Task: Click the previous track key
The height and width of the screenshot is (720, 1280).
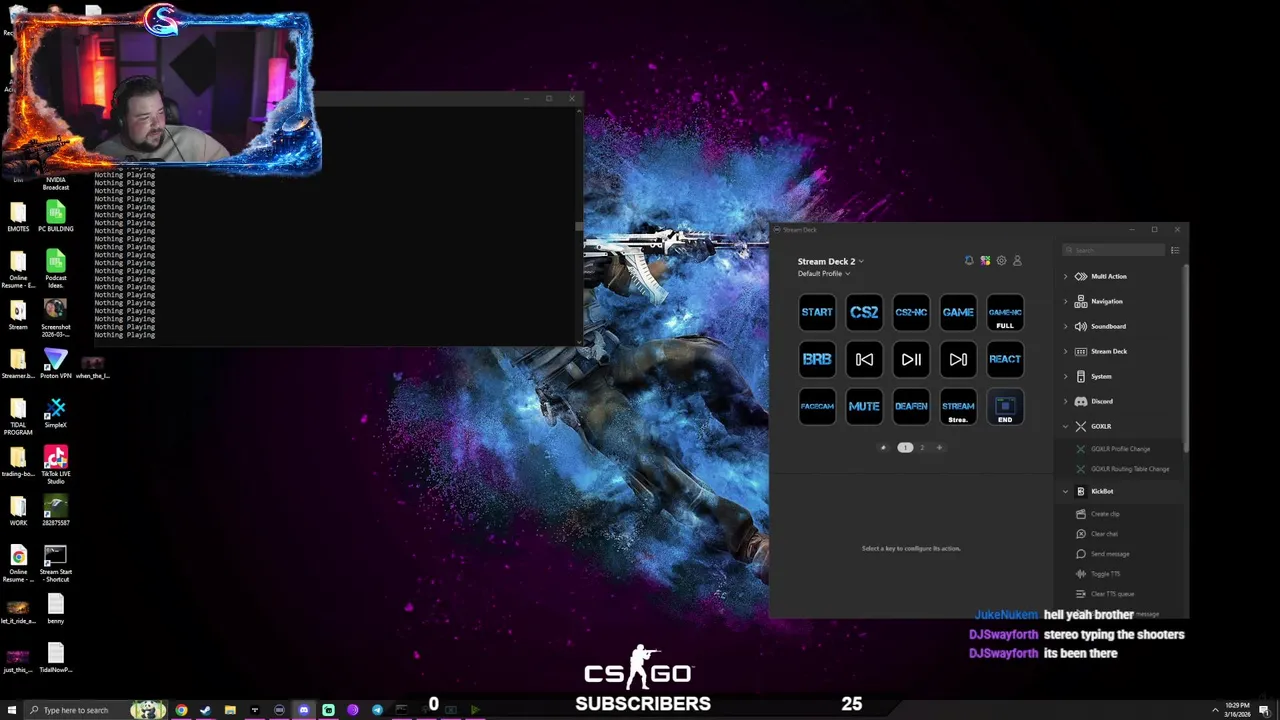Action: [864, 359]
